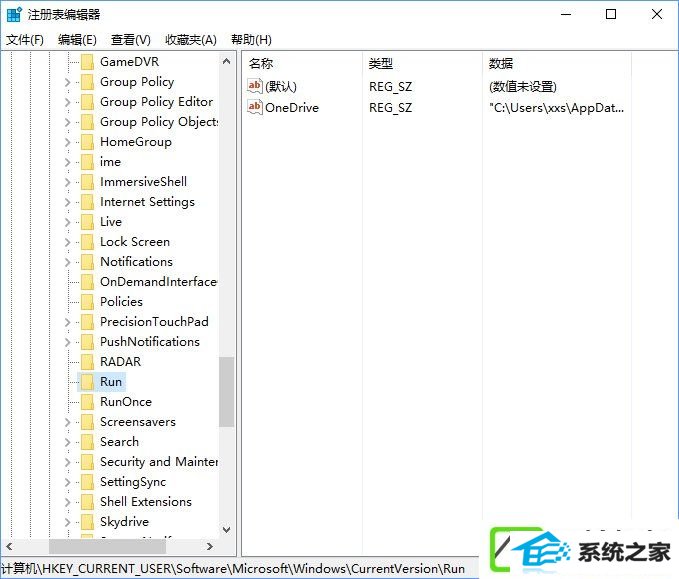The height and width of the screenshot is (579, 679).
Task: Select the Security and Maintenance tree item
Action: 159,462
